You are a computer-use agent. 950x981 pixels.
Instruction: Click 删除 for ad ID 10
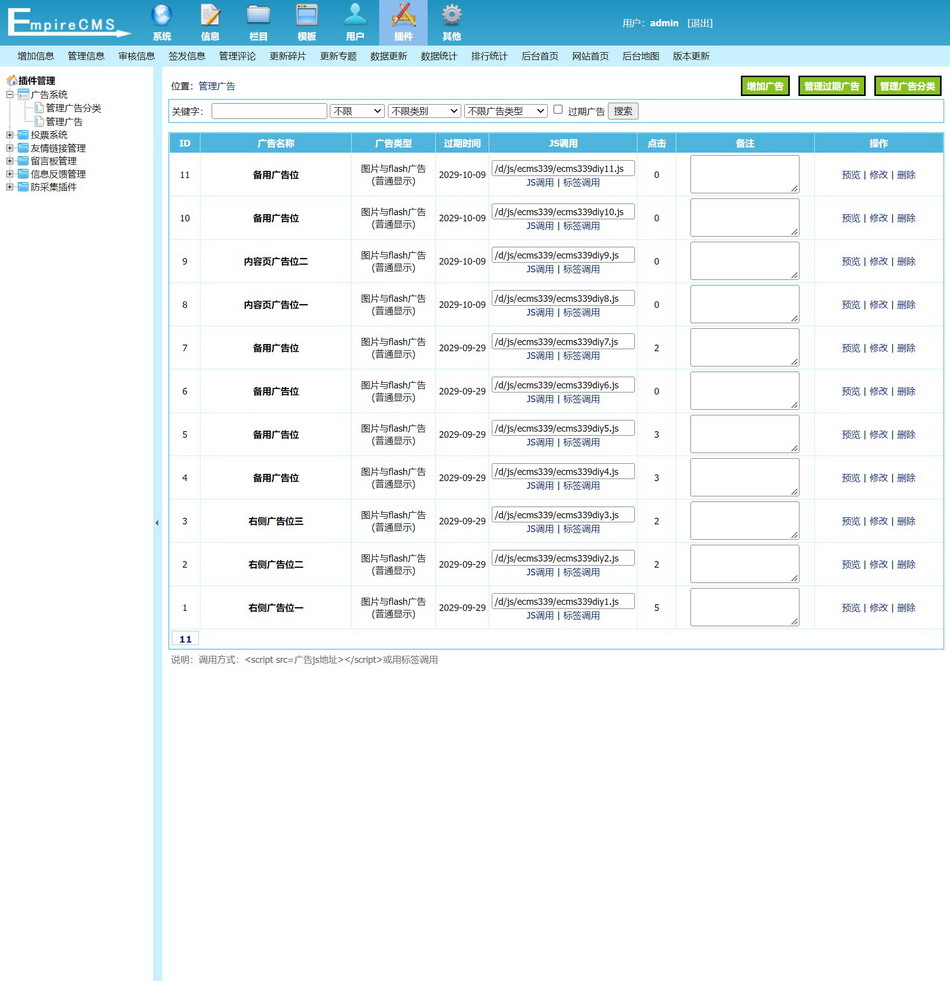pyautogui.click(x=906, y=218)
